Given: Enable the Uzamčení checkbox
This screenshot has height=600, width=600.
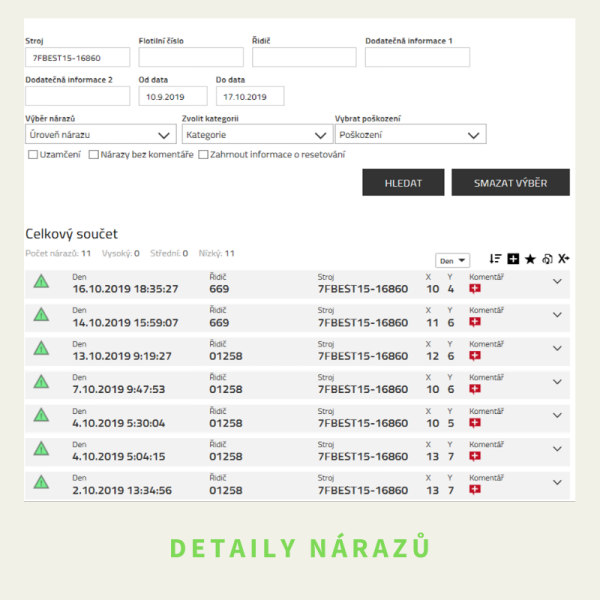Looking at the screenshot, I should coord(33,155).
